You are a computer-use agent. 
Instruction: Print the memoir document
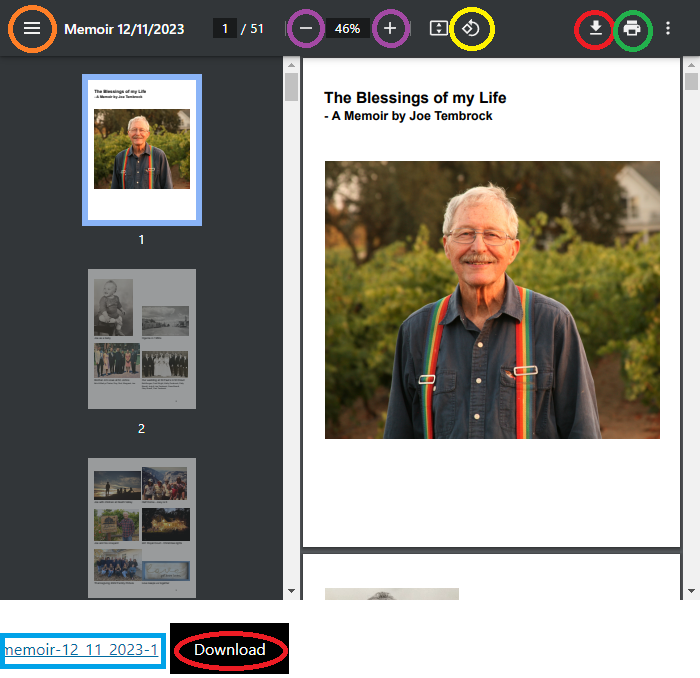pos(632,28)
